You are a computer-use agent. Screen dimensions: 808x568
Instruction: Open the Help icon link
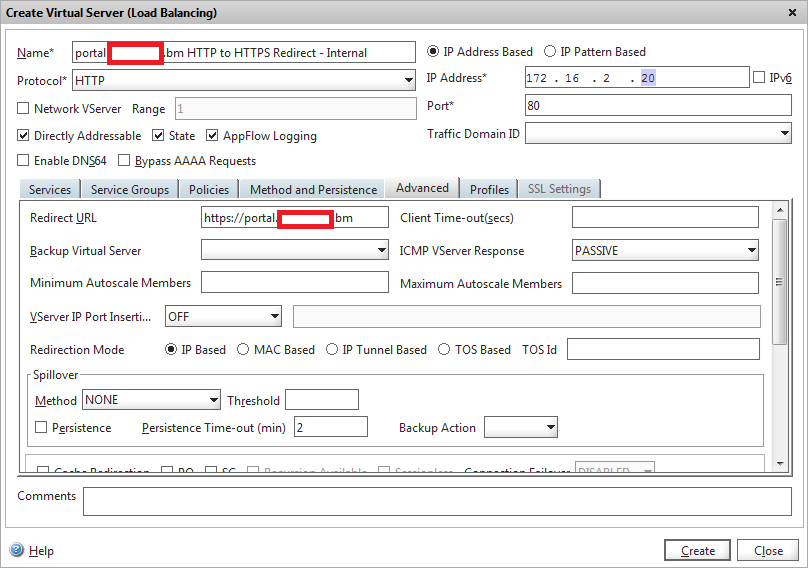pyautogui.click(x=16, y=550)
